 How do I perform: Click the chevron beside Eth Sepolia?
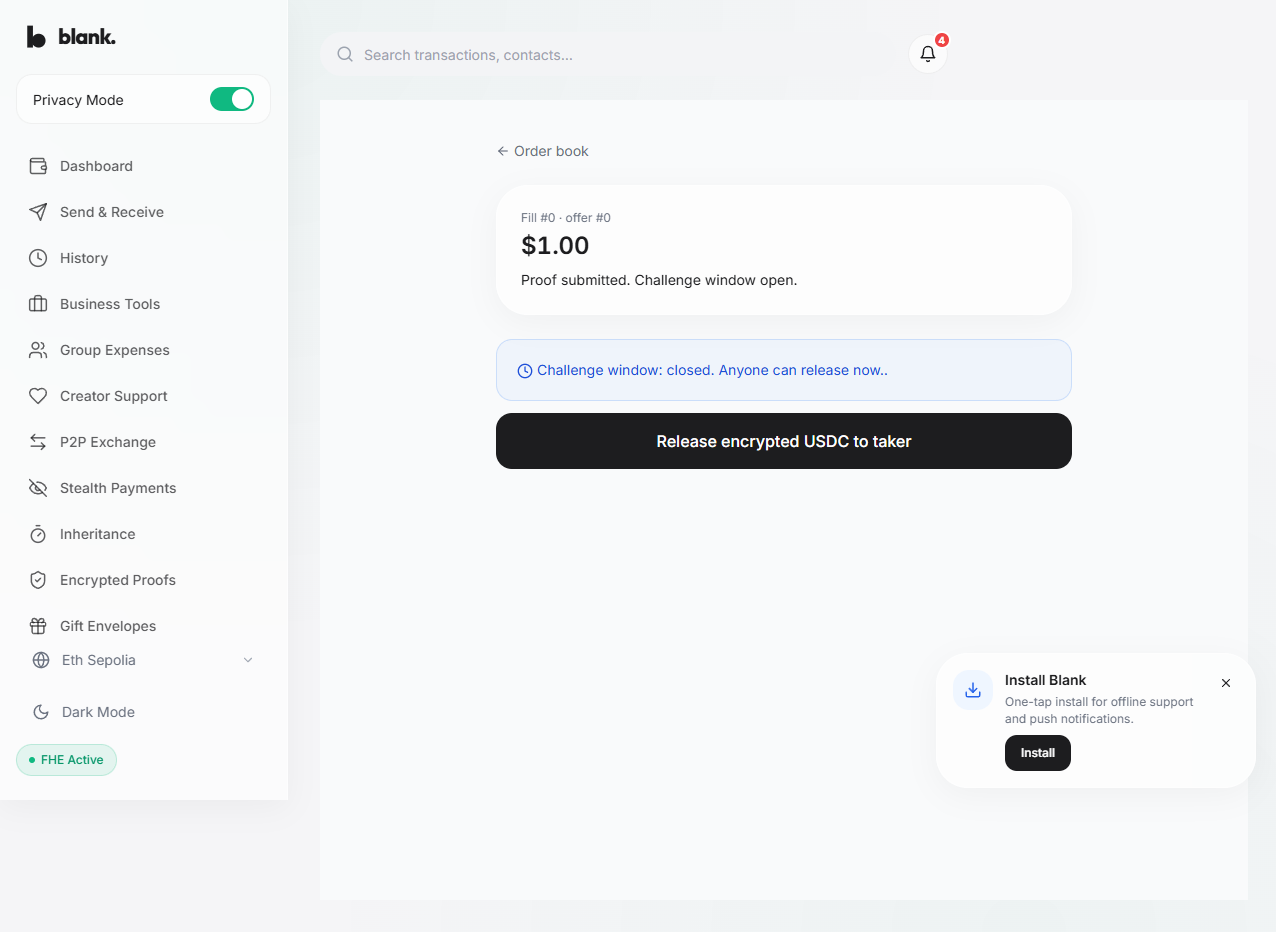click(x=248, y=660)
